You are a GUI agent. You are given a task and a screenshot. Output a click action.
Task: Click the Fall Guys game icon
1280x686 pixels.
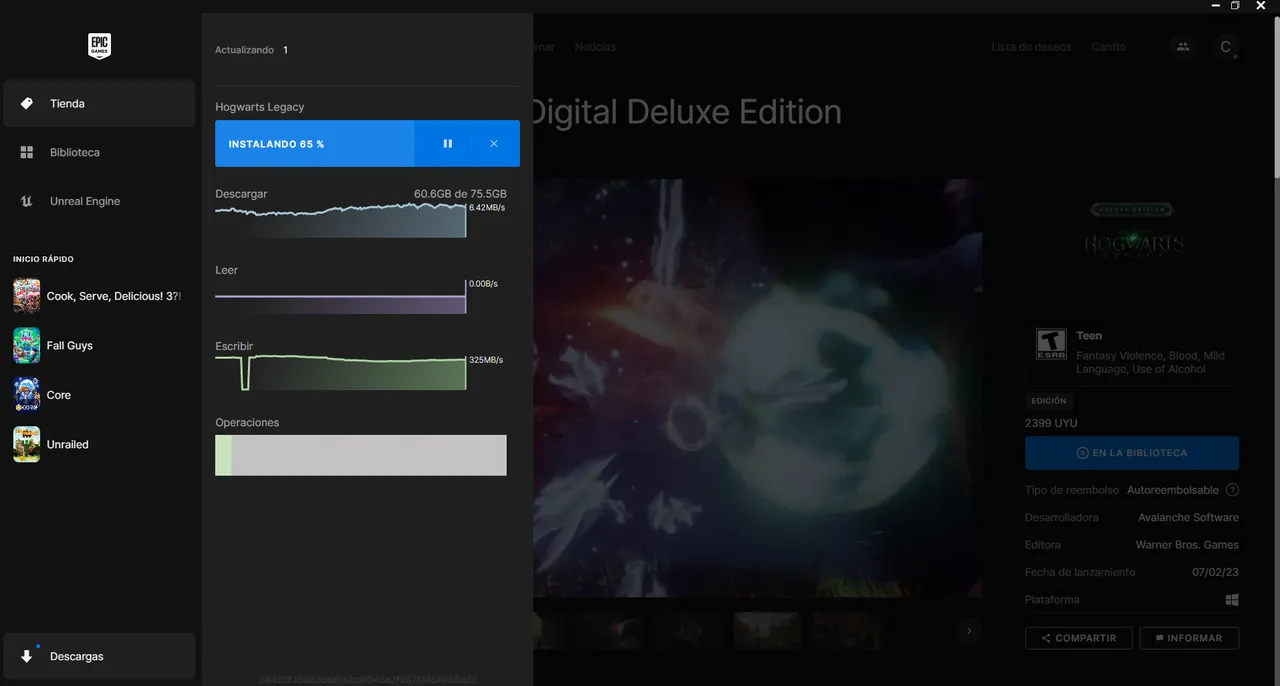(27, 346)
